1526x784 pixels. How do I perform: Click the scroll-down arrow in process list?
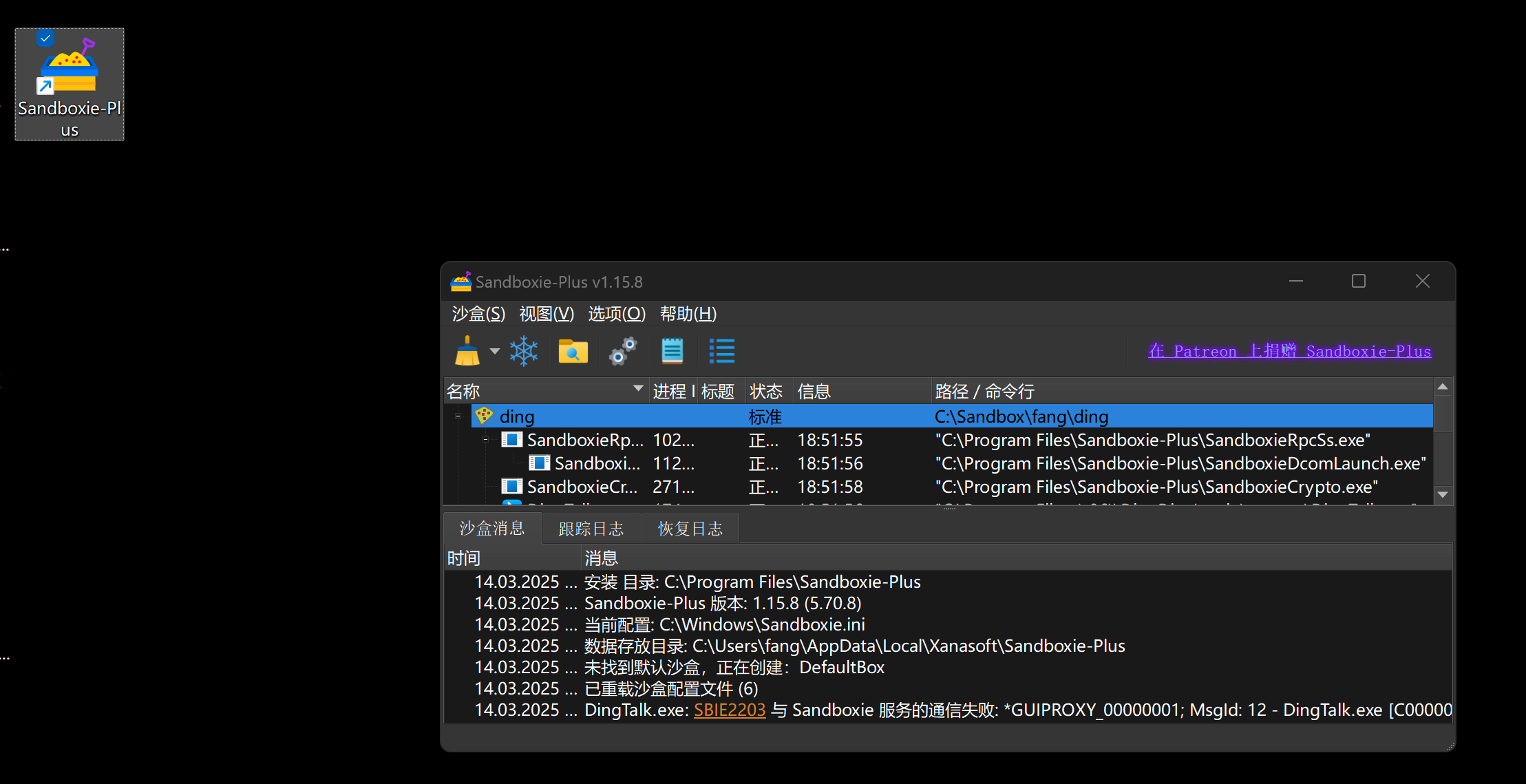click(1443, 495)
